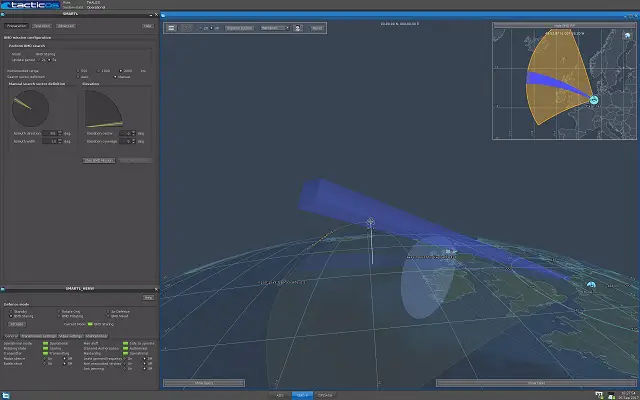Image resolution: width=640 pixels, height=400 pixels.
Task: Open the hamburger menu in map toolbar
Action: pyautogui.click(x=171, y=28)
